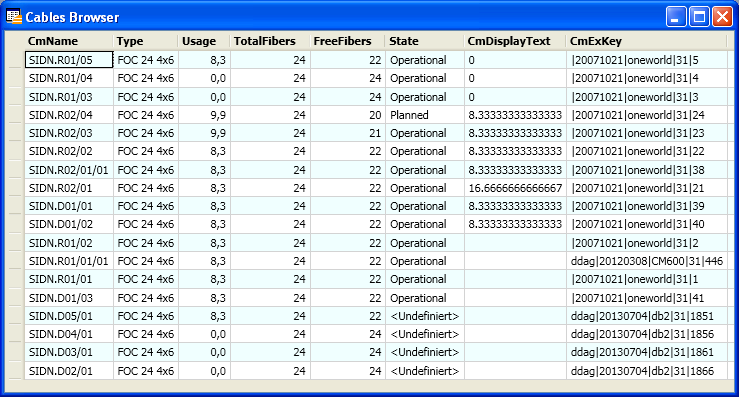
Task: Select cable name cell SIDN.R02/01
Action: coord(69,188)
